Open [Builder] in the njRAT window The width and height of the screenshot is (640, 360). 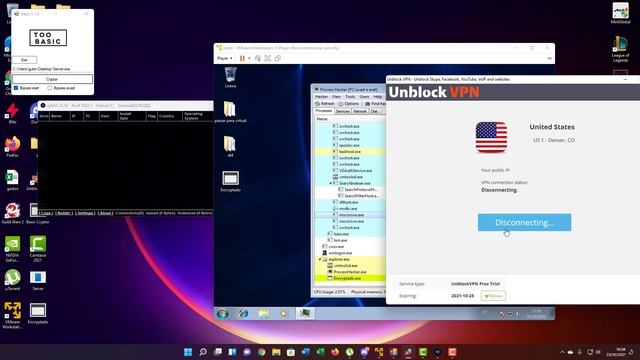click(64, 213)
